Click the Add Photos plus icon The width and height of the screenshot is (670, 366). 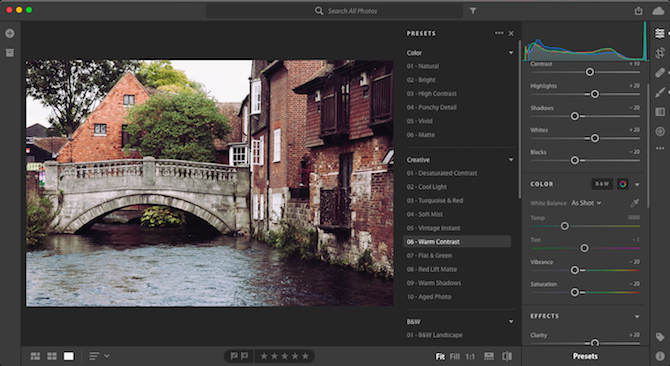(x=10, y=33)
